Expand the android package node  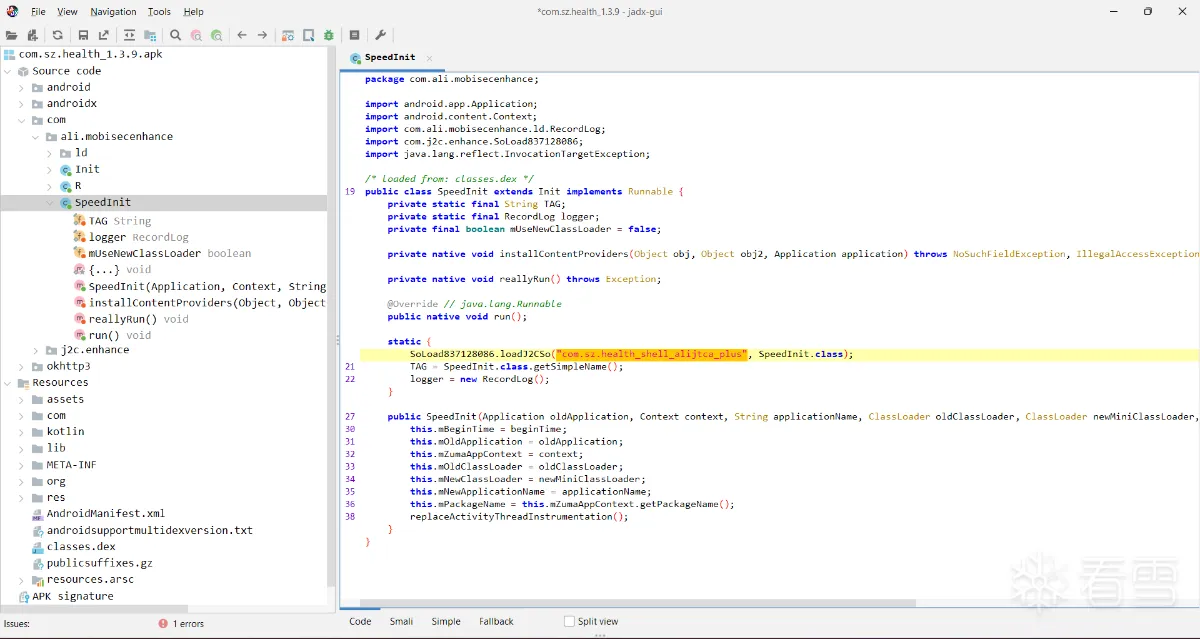tap(21, 87)
